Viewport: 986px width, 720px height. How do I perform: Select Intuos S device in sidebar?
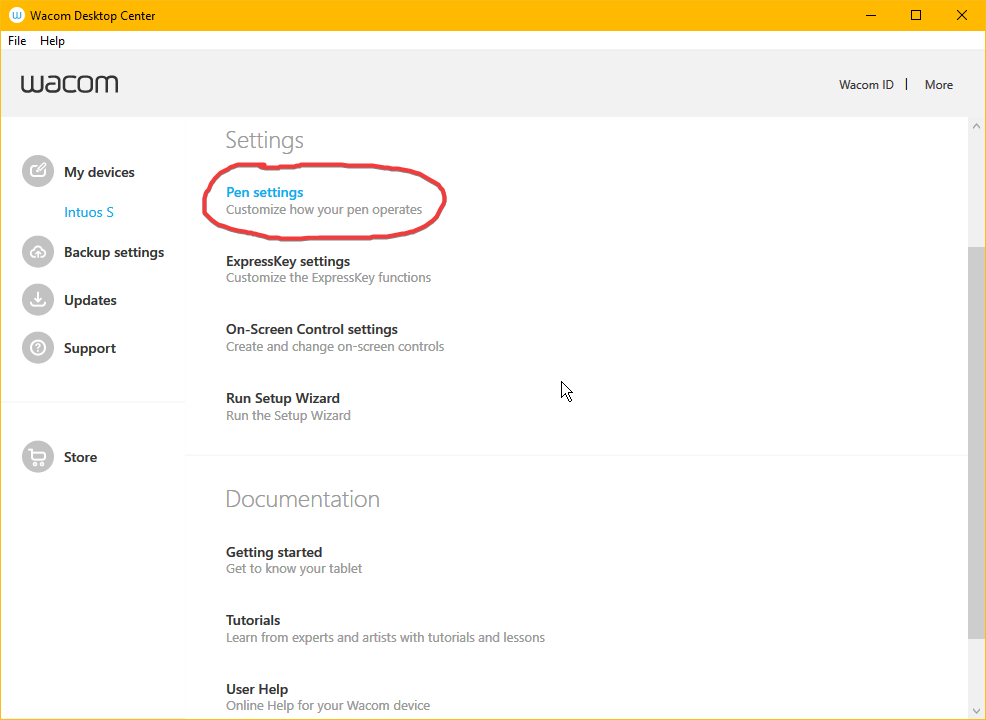click(x=89, y=212)
